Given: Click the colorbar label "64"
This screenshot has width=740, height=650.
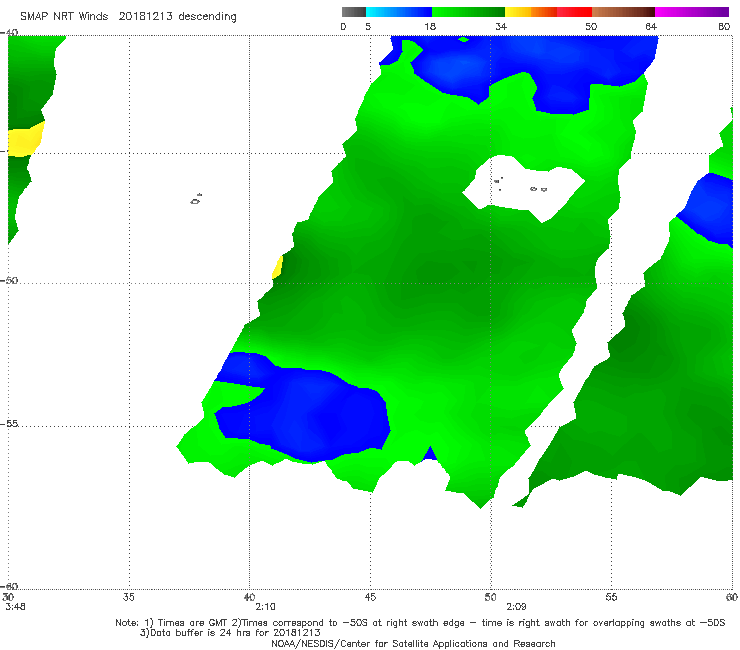Looking at the screenshot, I should click(651, 26).
